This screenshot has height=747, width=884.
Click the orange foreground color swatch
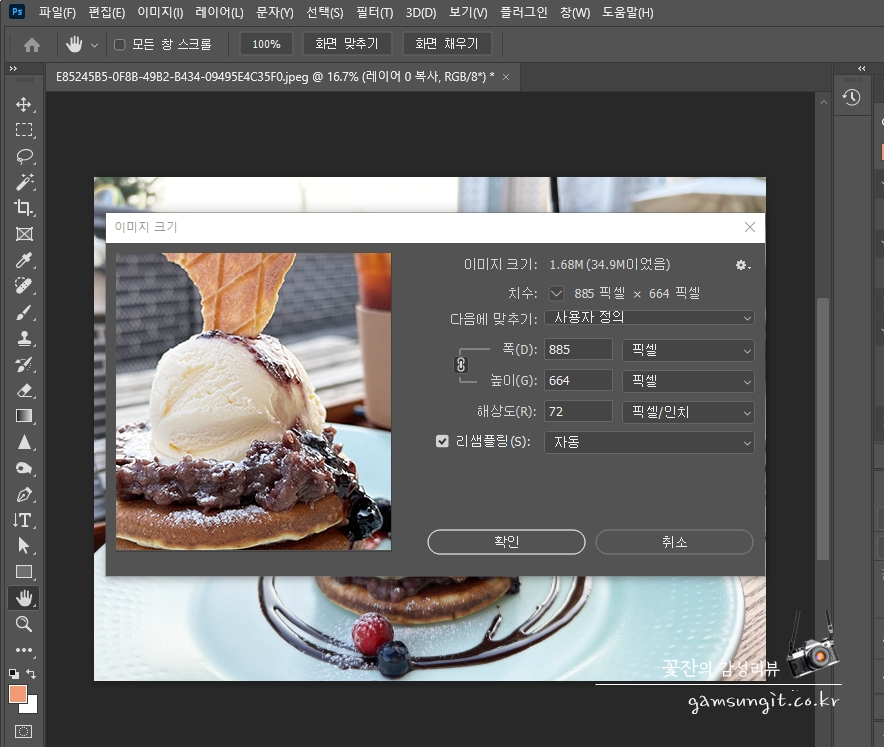point(17,694)
